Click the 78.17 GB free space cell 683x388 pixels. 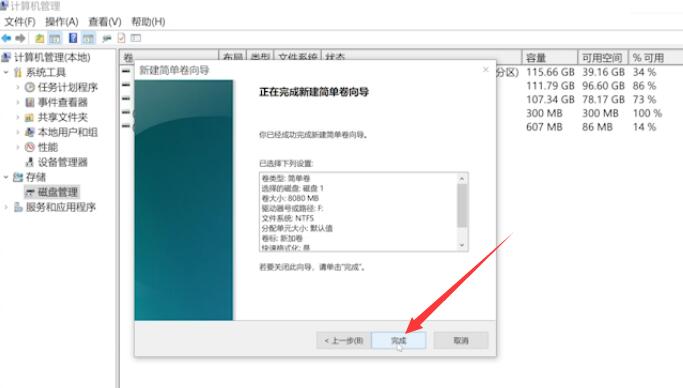[603, 100]
